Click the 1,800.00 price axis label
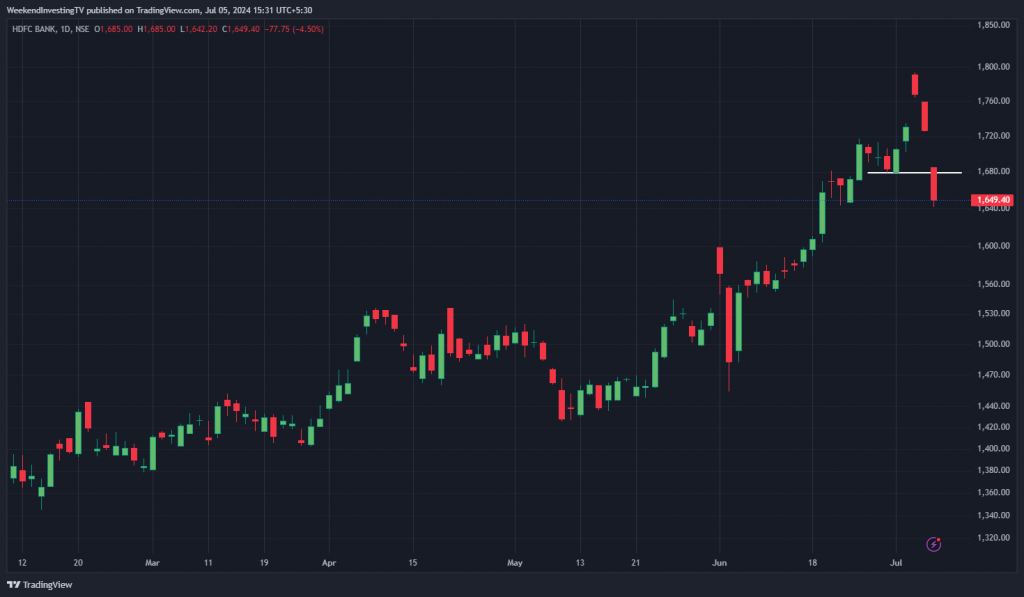Viewport: 1024px width, 597px height. pyautogui.click(x=993, y=67)
